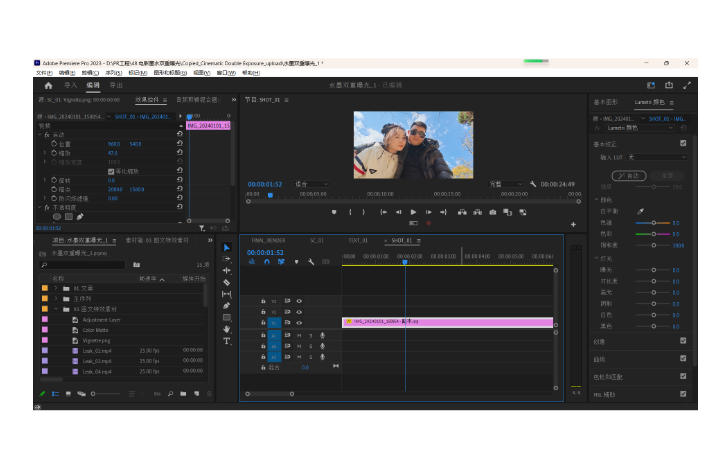Image resolution: width=720 pixels, height=450 pixels.
Task: Click Add Marker in program monitor
Action: click(334, 212)
